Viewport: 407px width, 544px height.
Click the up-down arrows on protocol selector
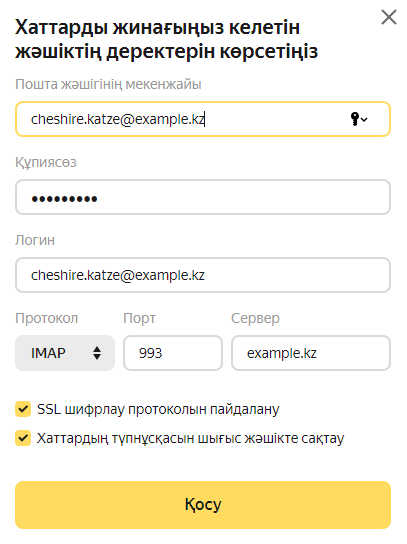pyautogui.click(x=97, y=353)
